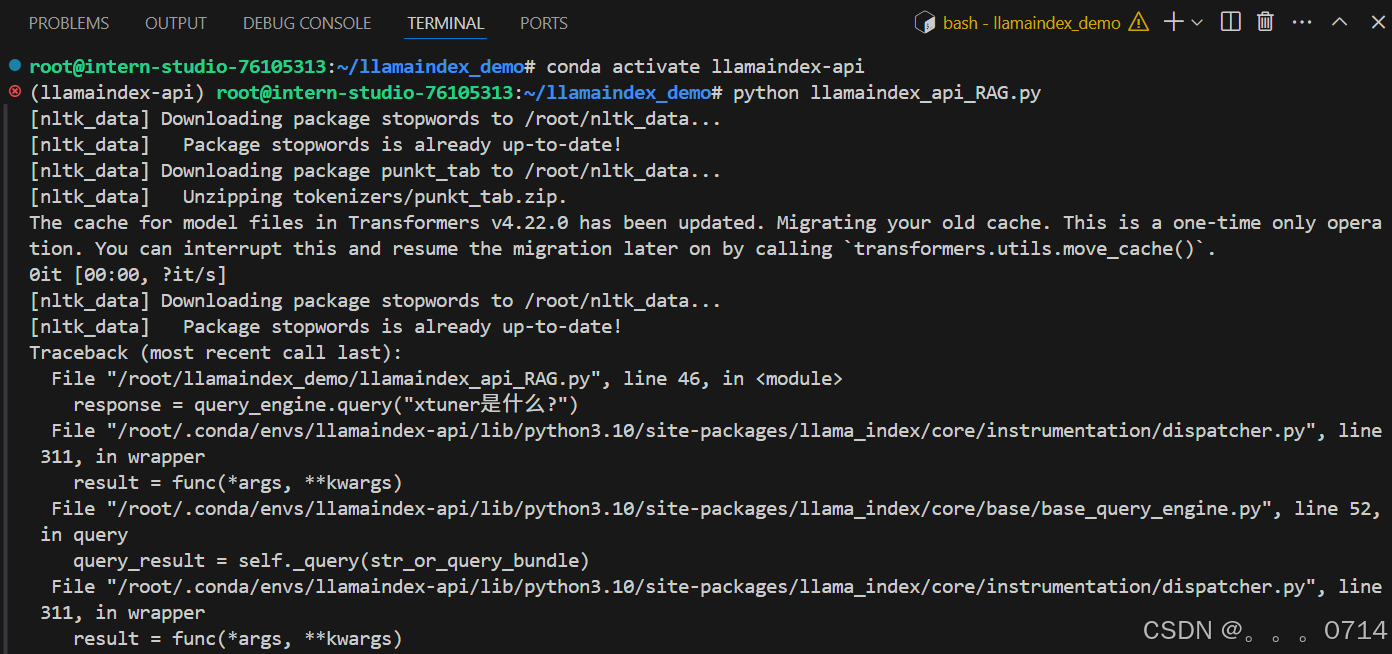Click the bash - llamaindex_demo terminal label
1392x654 pixels.
pos(1032,22)
